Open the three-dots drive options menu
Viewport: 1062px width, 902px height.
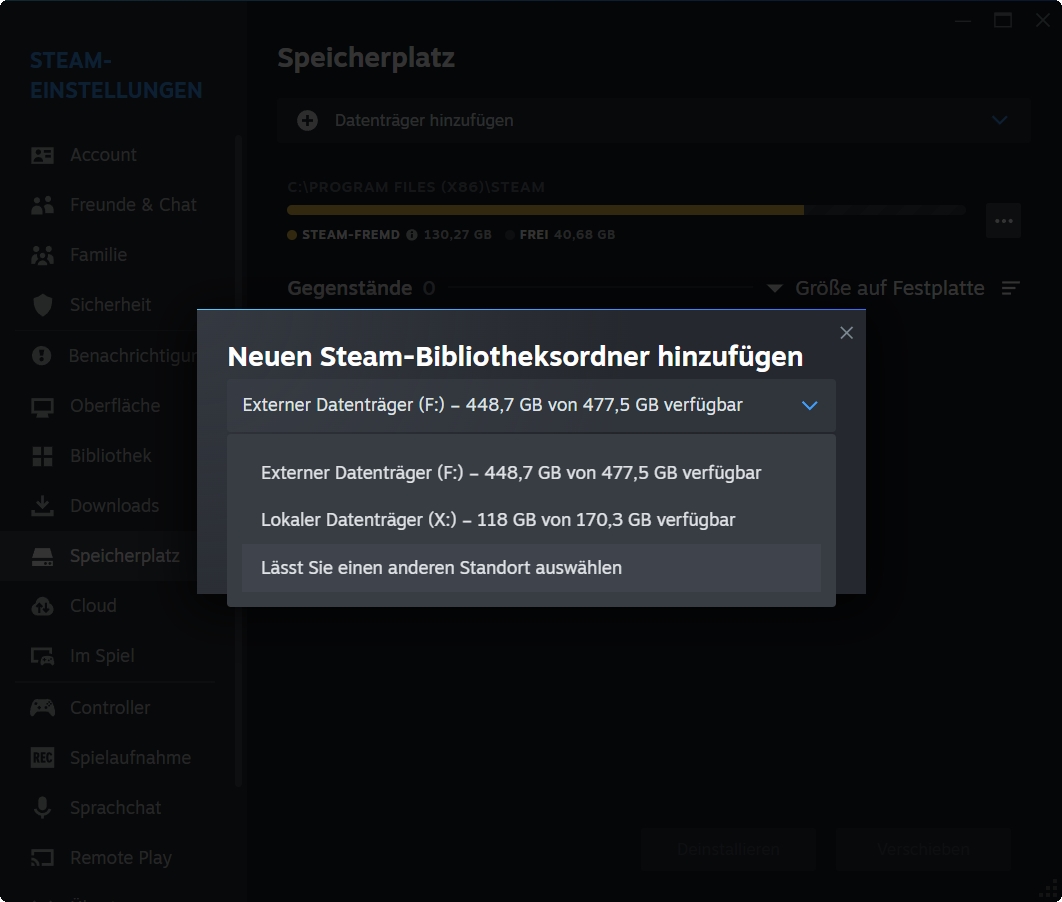[x=1004, y=221]
